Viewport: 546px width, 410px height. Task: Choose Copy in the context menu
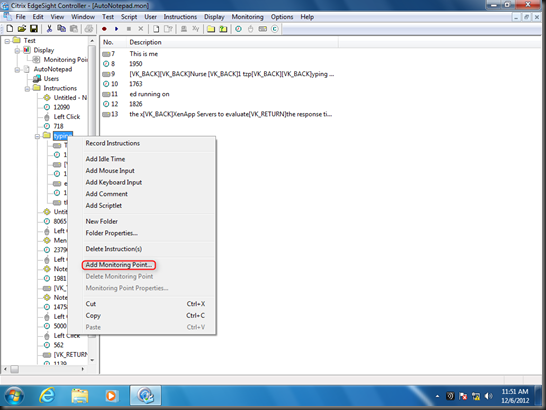[93, 316]
